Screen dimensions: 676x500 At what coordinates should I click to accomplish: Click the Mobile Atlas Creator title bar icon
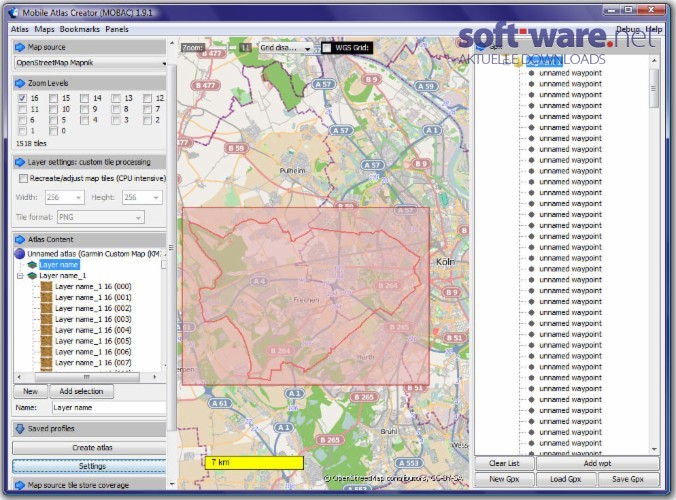click(14, 12)
